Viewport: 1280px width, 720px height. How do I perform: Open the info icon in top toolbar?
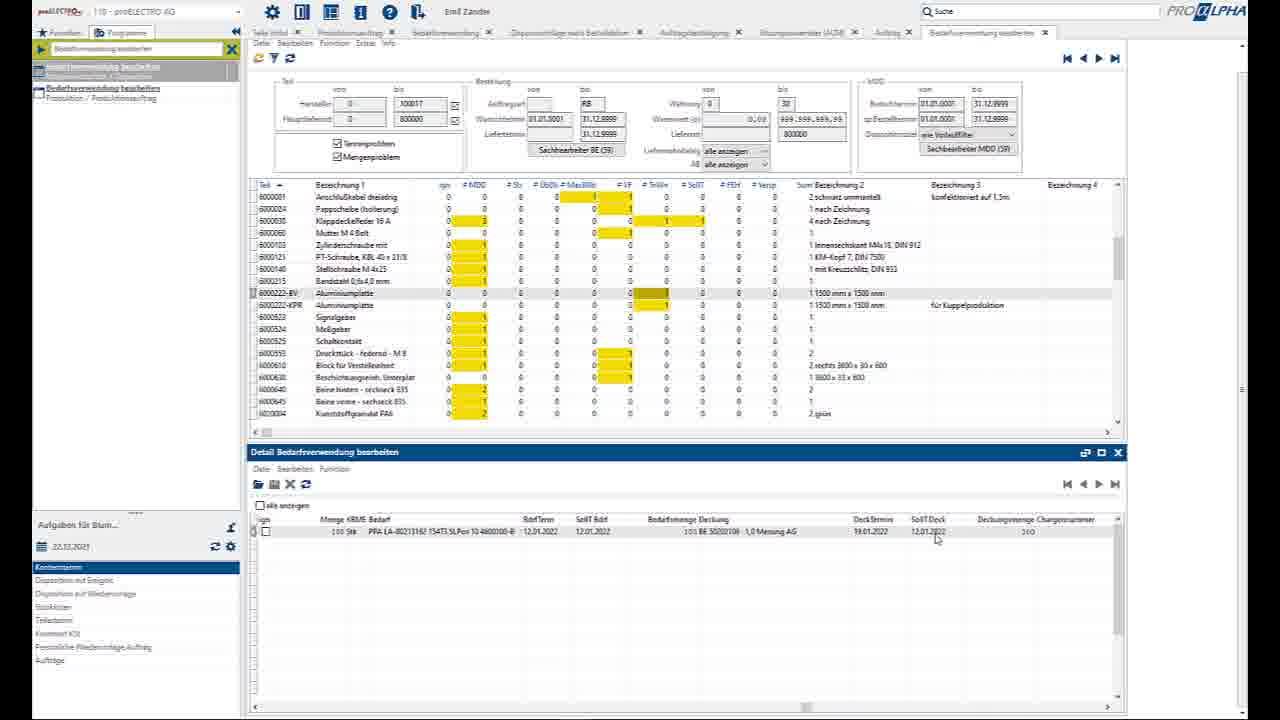click(x=360, y=12)
